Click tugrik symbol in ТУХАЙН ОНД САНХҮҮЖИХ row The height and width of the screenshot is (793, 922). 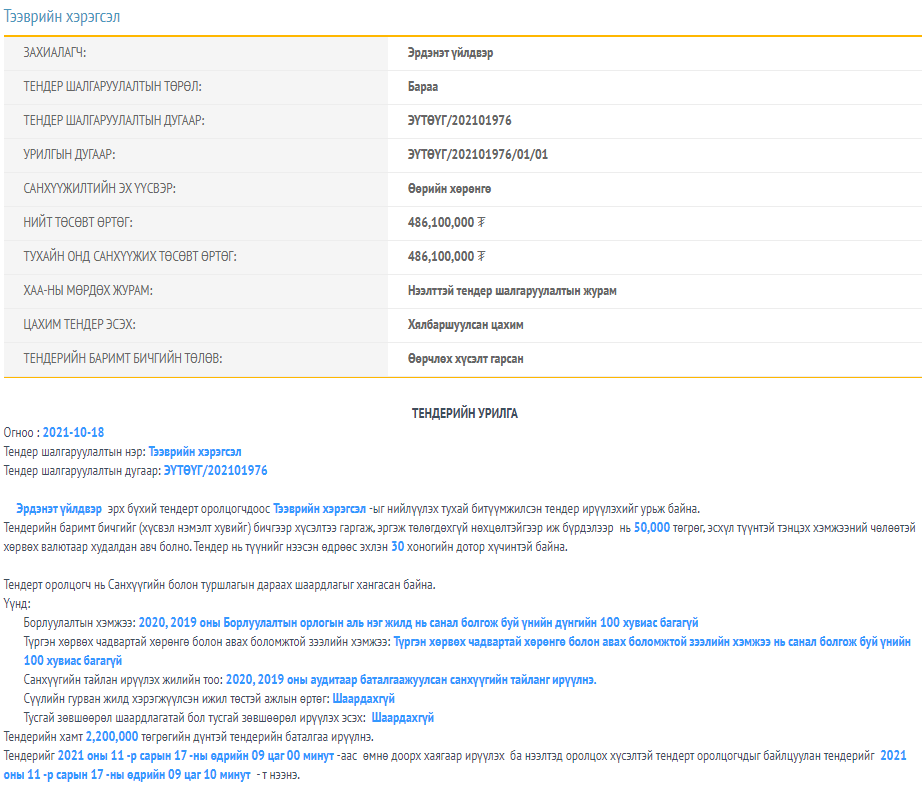tap(482, 257)
